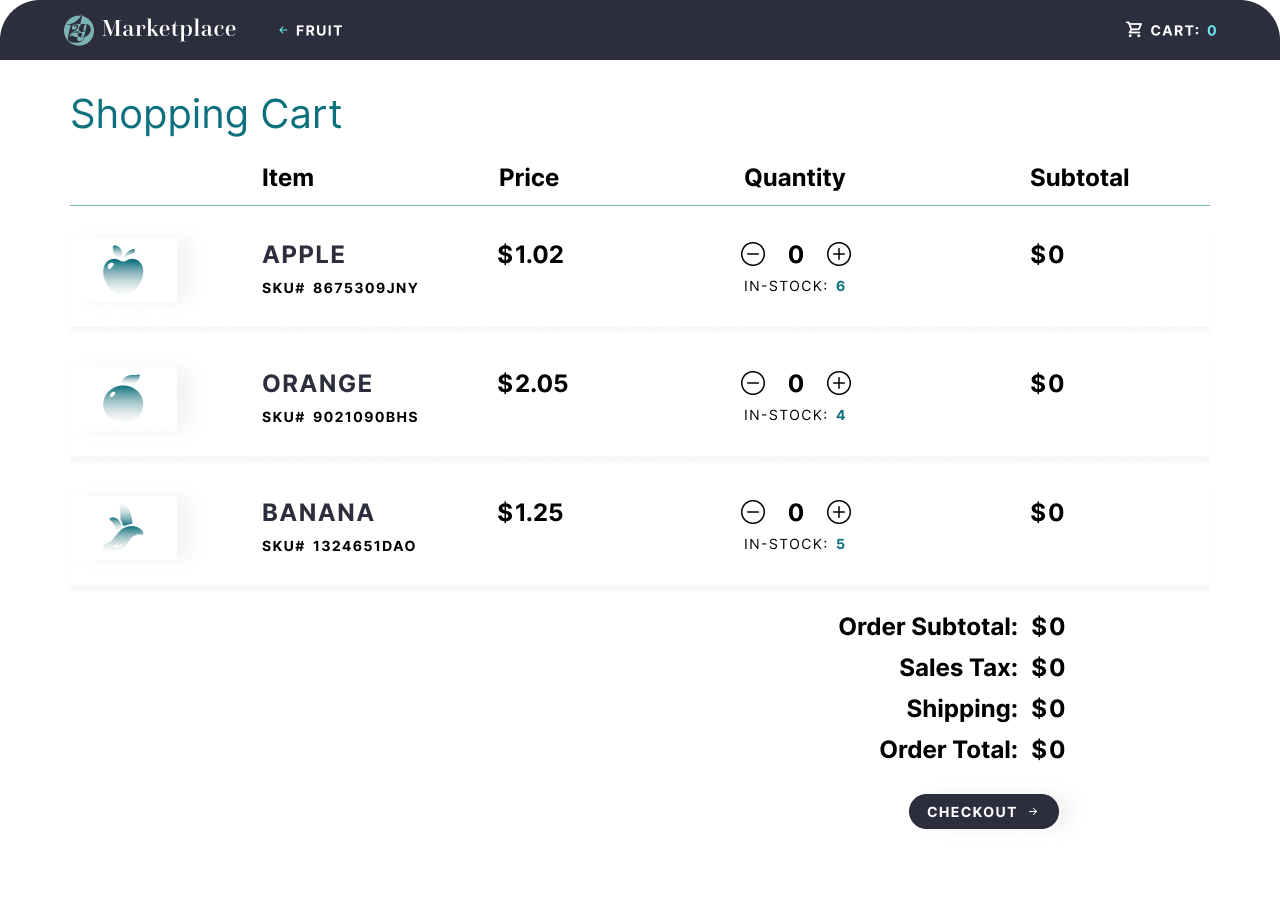Open the shopping cart icon in header
The image size is (1280, 900).
(1134, 30)
